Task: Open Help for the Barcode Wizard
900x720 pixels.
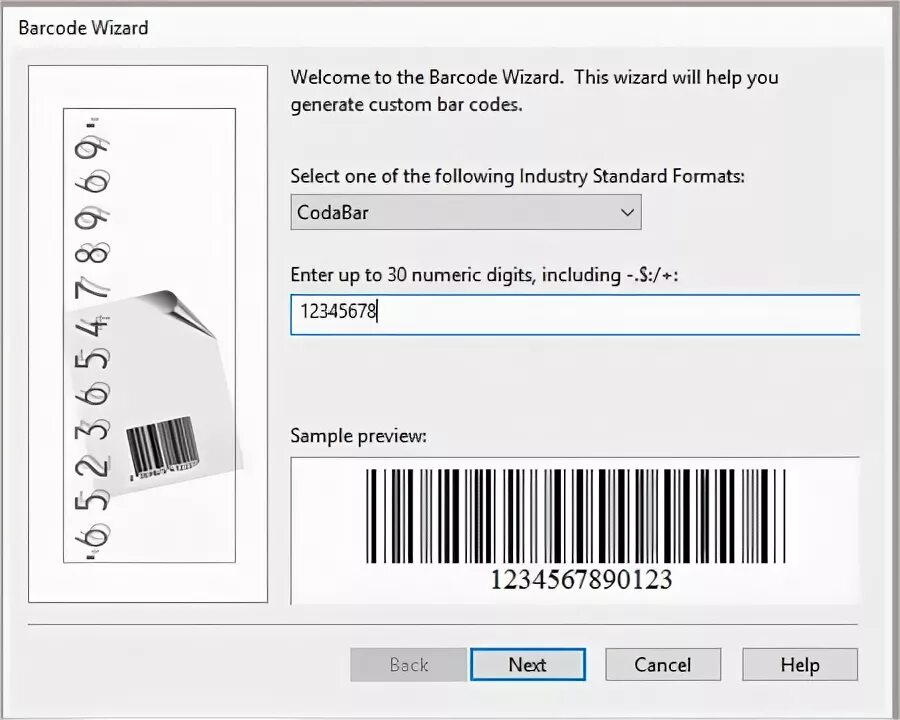Action: [x=800, y=664]
